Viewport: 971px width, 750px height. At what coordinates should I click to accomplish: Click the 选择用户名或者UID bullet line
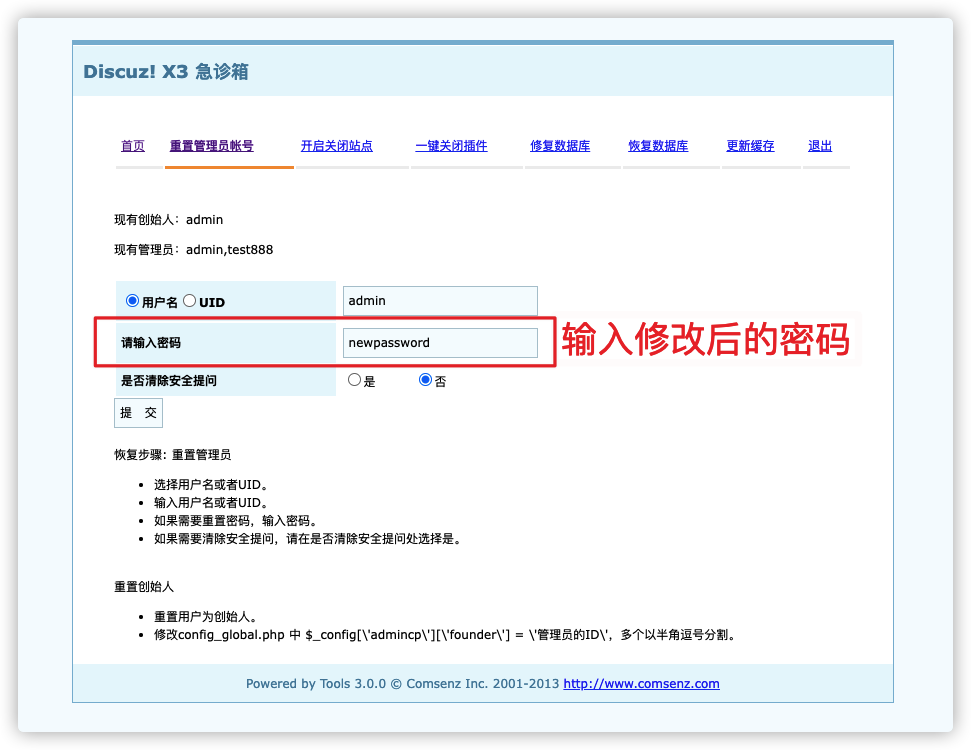[211, 484]
